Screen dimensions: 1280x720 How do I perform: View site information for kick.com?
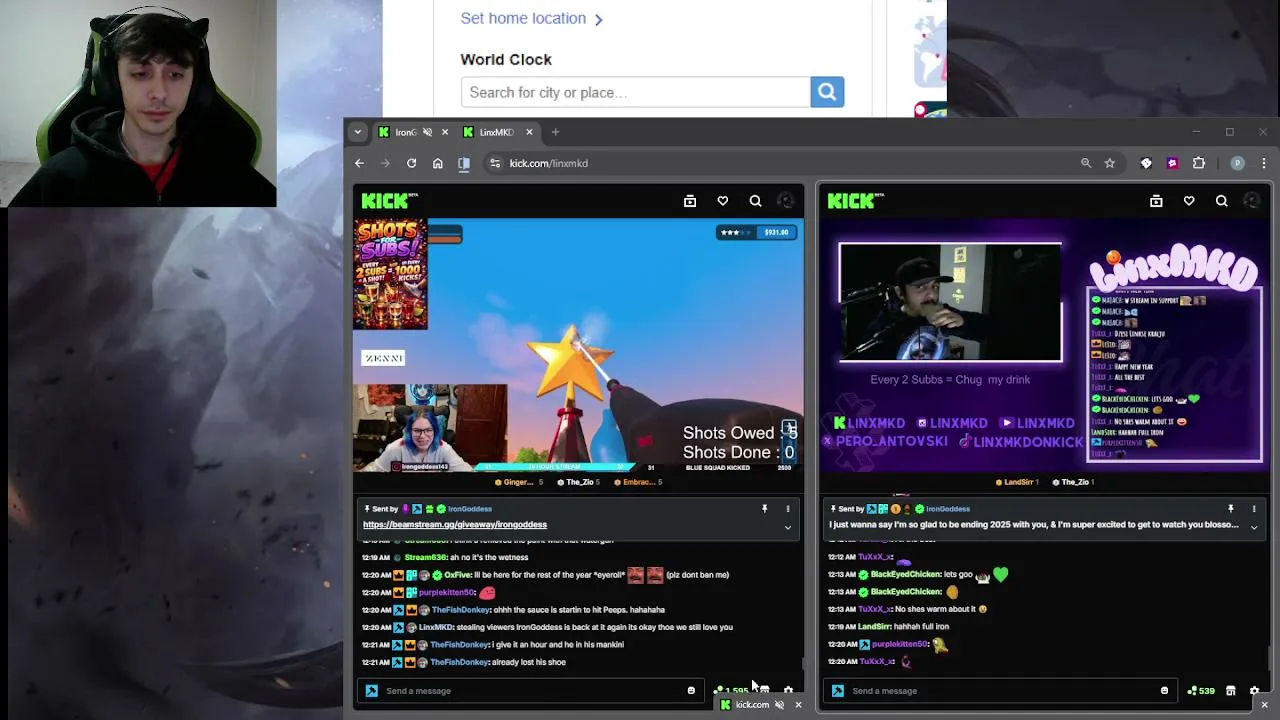pos(495,163)
